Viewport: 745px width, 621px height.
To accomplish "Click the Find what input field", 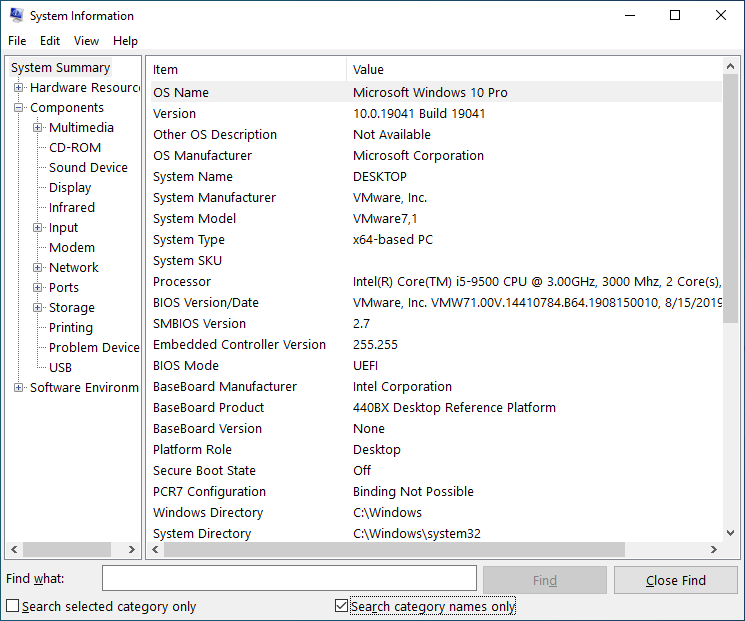I will tap(289, 578).
